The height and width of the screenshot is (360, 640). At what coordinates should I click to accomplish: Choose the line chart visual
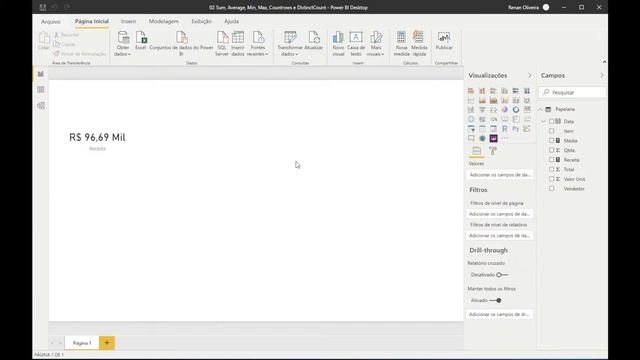pyautogui.click(x=471, y=100)
